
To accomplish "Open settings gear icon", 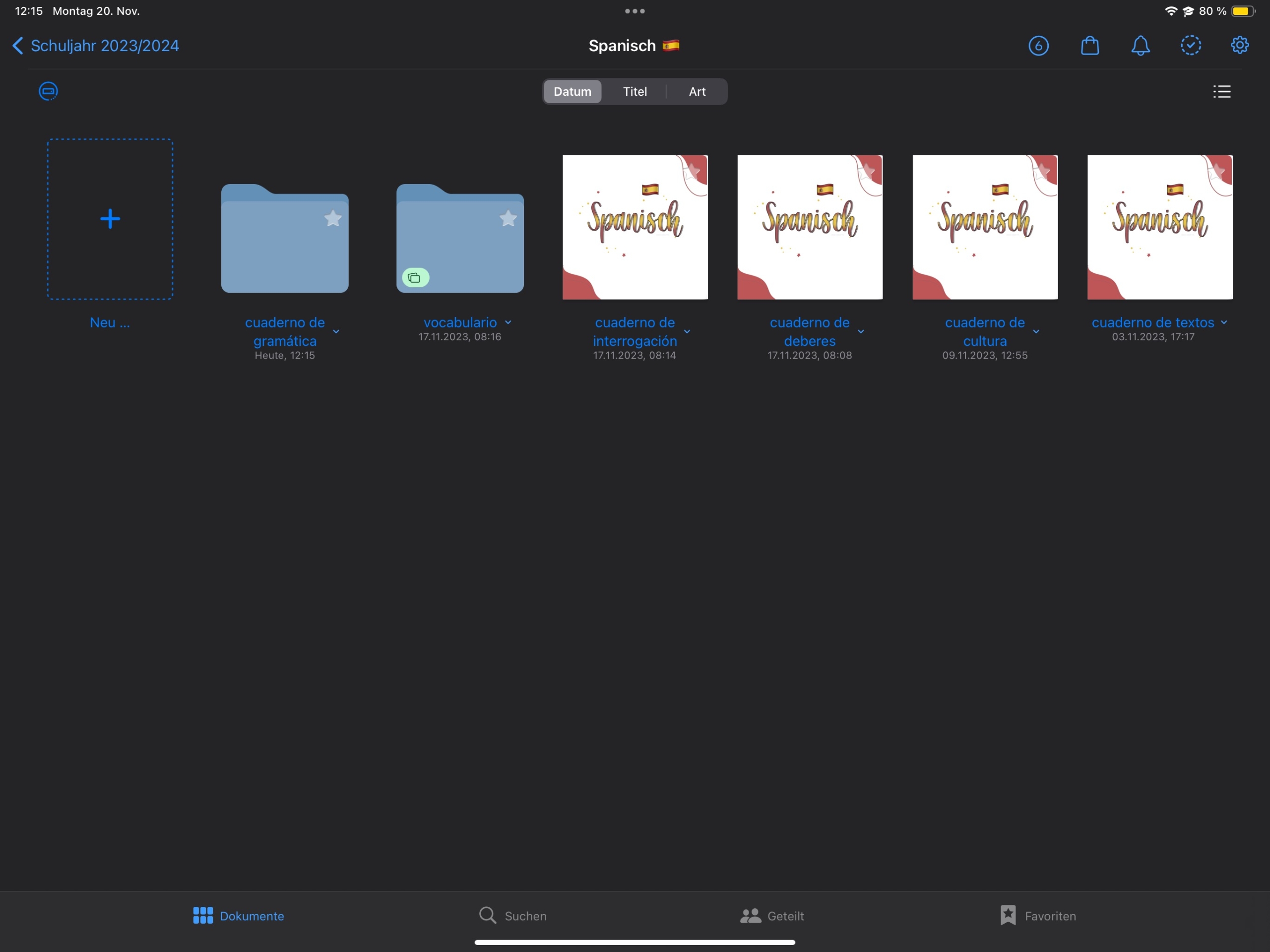I will 1240,45.
